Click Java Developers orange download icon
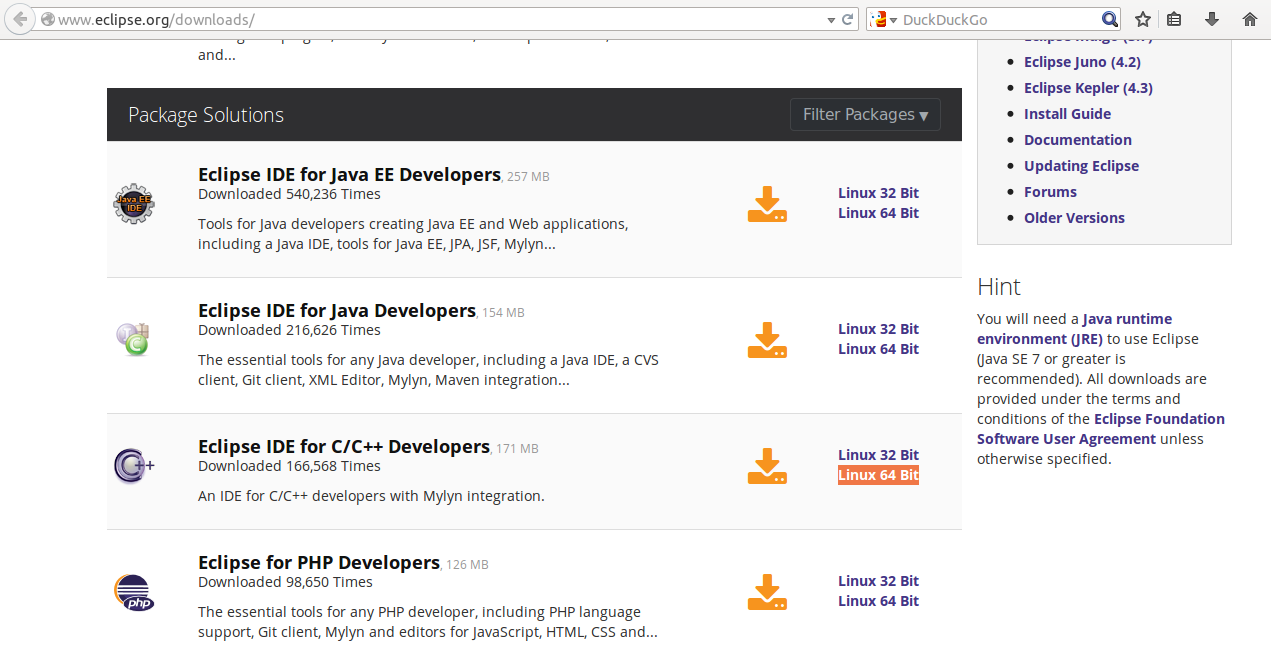Image resolution: width=1271 pixels, height=665 pixels. pyautogui.click(x=767, y=340)
